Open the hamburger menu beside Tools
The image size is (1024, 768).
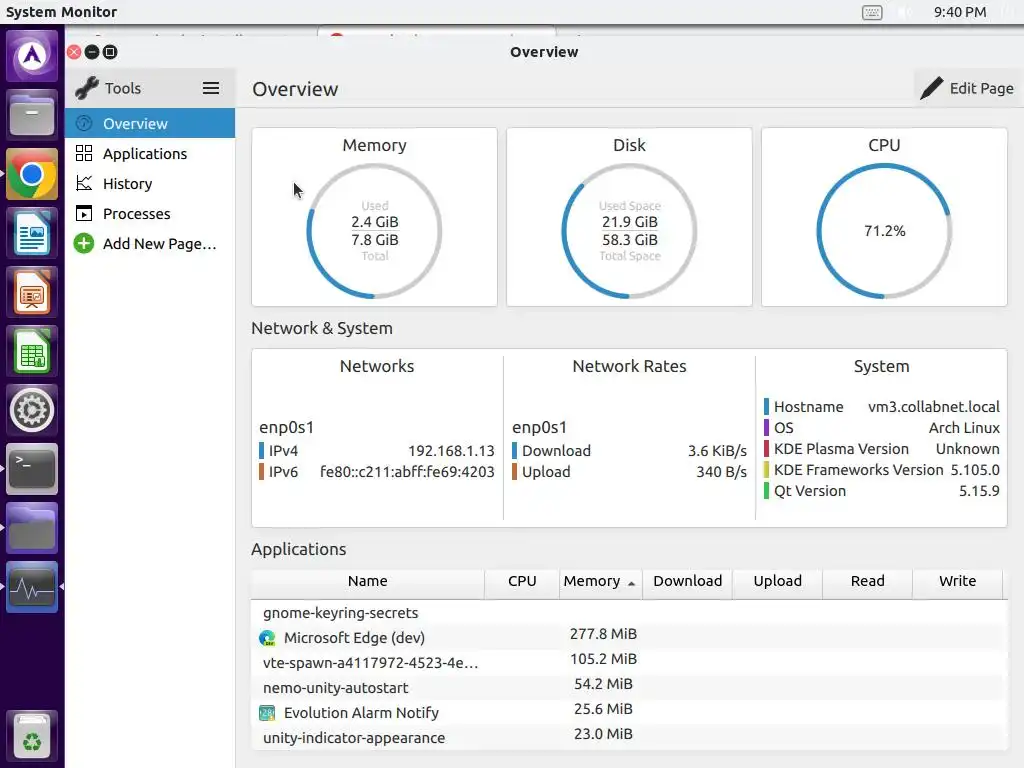(x=210, y=88)
